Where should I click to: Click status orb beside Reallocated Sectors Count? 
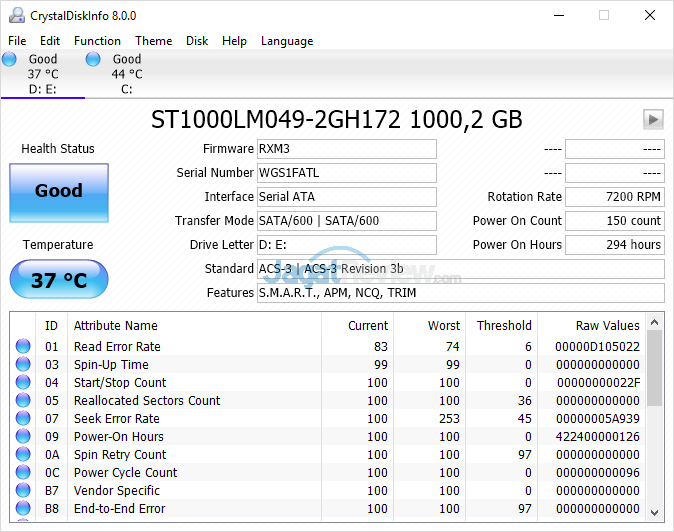[23, 401]
